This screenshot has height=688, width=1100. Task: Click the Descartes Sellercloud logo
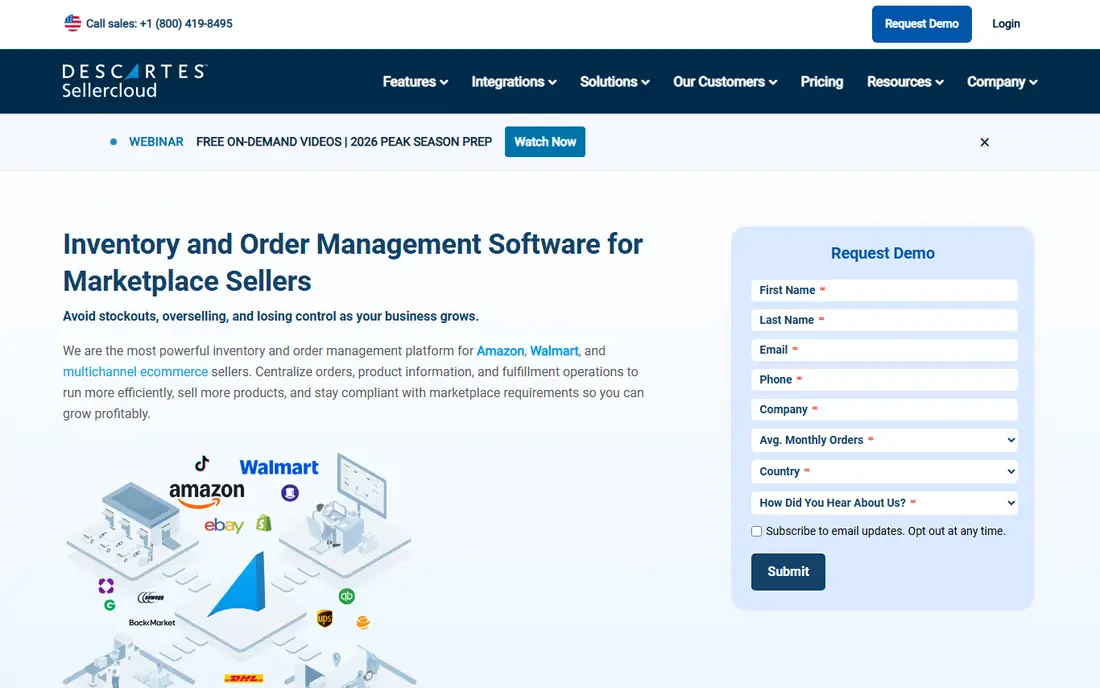pyautogui.click(x=134, y=81)
